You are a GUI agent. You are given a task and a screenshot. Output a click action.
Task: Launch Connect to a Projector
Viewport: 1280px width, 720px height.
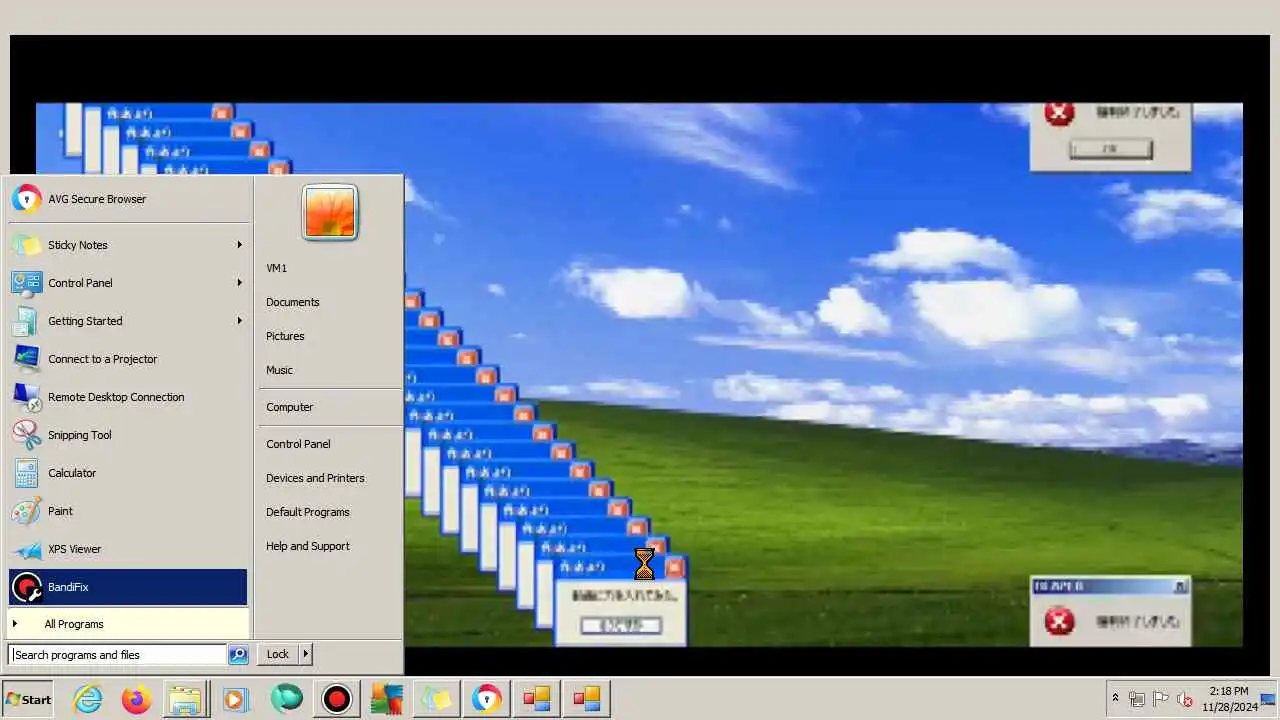click(128, 359)
